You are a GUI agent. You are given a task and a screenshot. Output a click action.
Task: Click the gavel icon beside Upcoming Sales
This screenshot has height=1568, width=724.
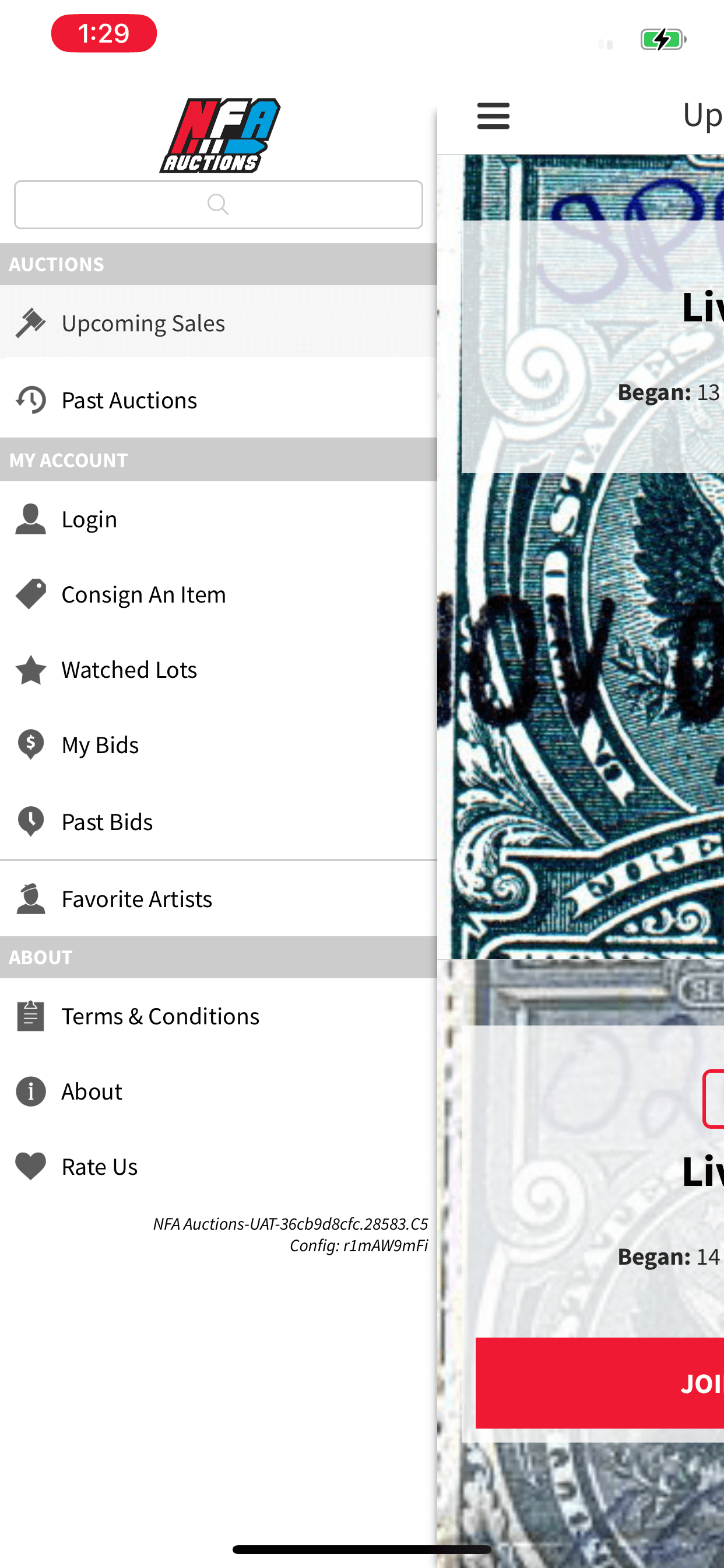(x=30, y=323)
